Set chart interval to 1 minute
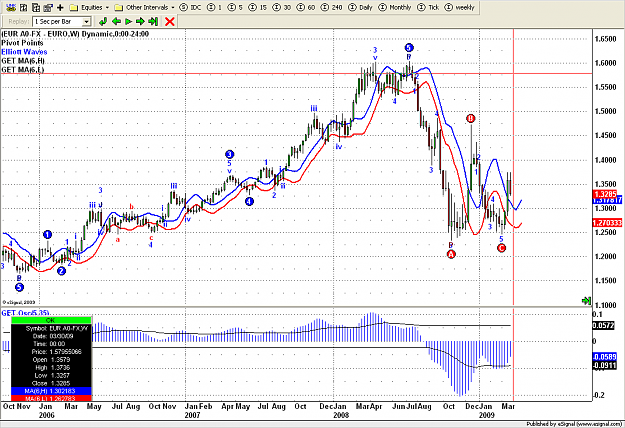625x428 pixels. pos(215,7)
